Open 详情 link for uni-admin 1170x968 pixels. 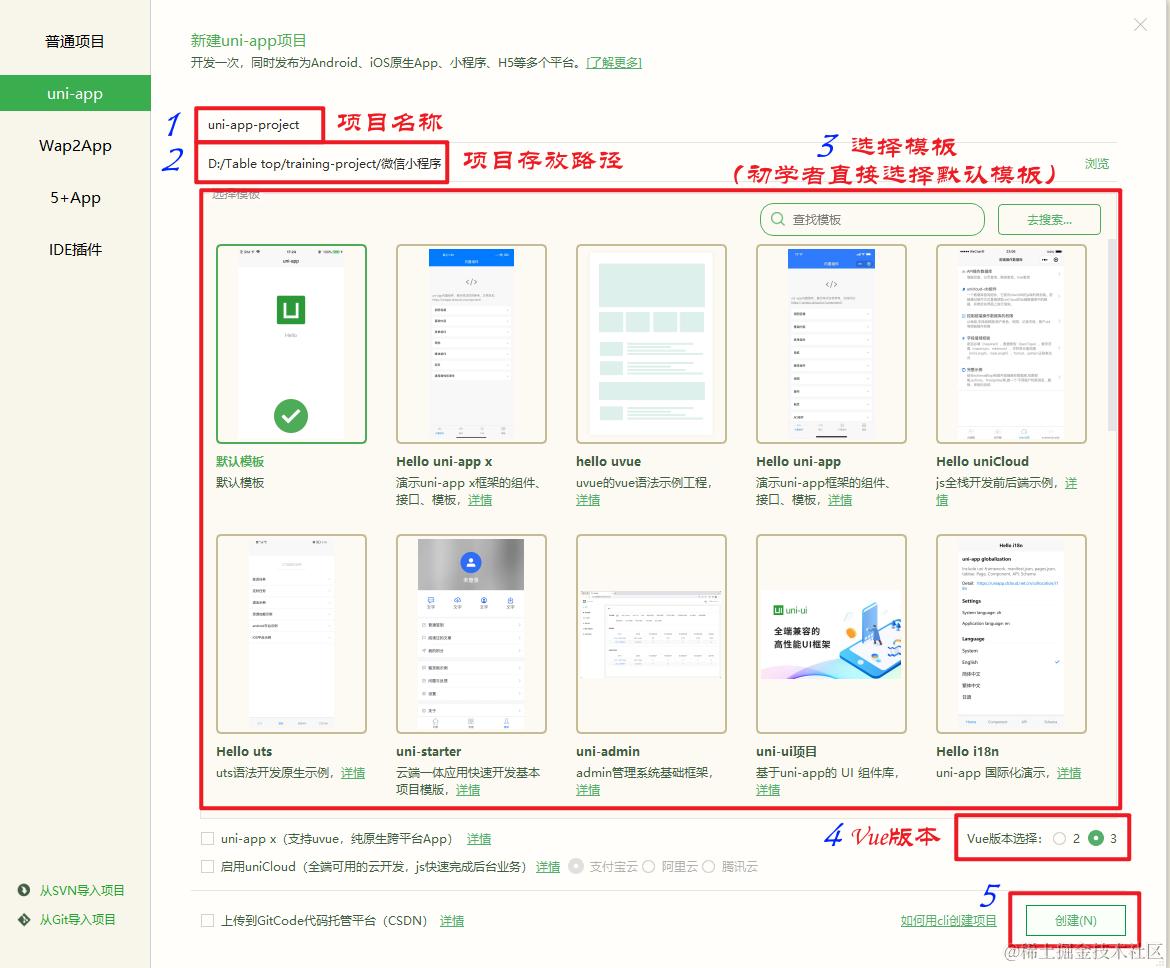tap(588, 790)
